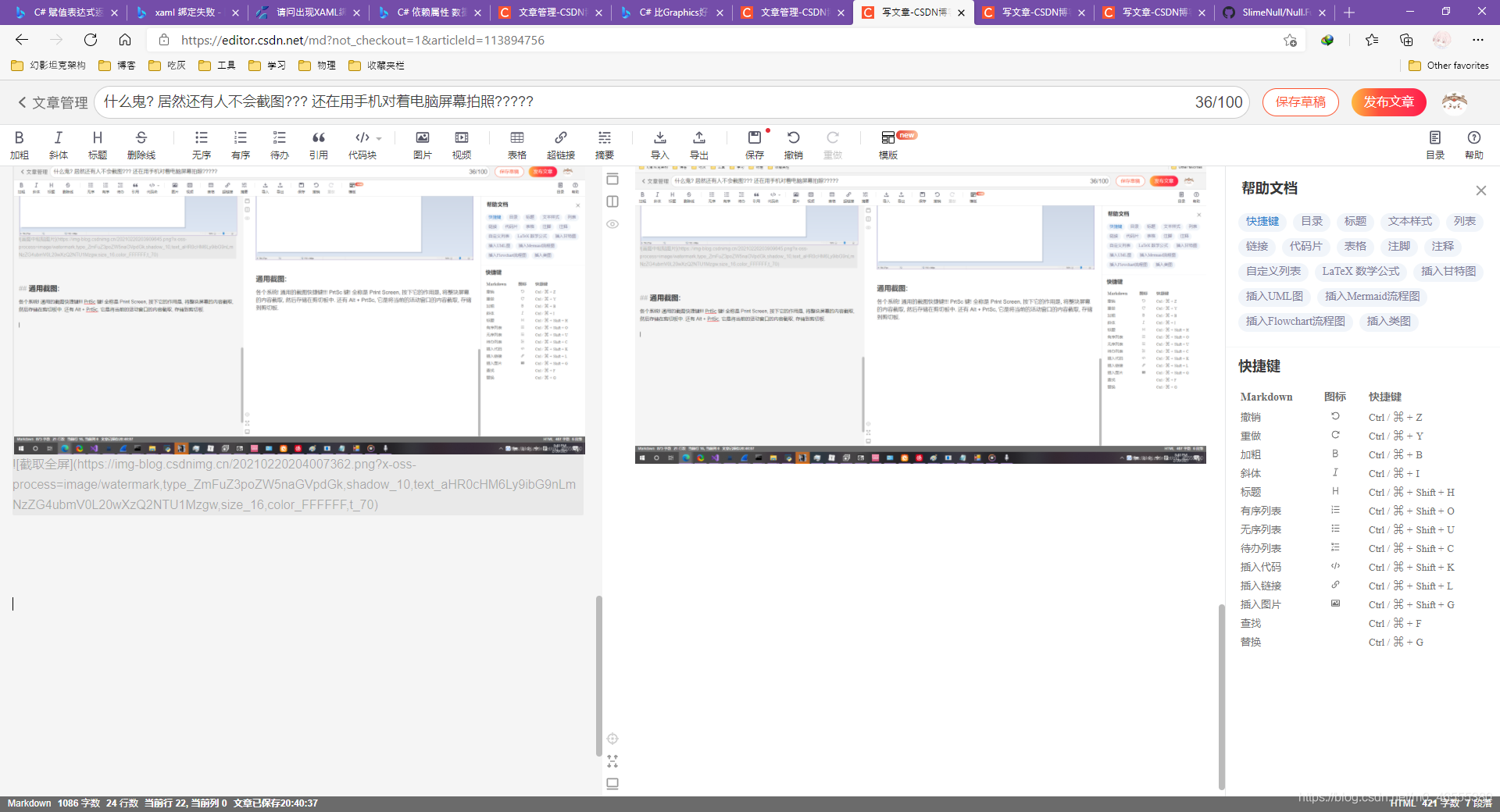The height and width of the screenshot is (812, 1500).
Task: Insert a heading with 标题 toolbar icon
Action: pos(98,145)
